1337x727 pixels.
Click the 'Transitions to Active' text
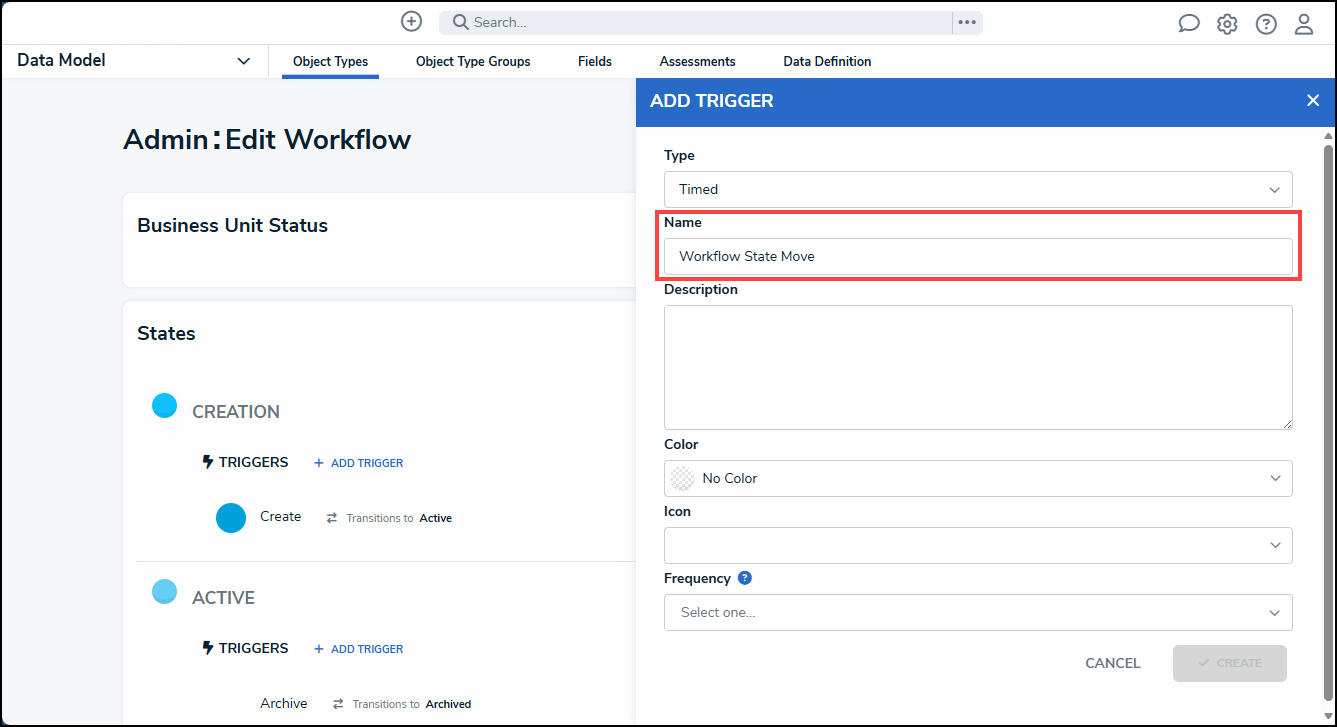[x=399, y=518]
